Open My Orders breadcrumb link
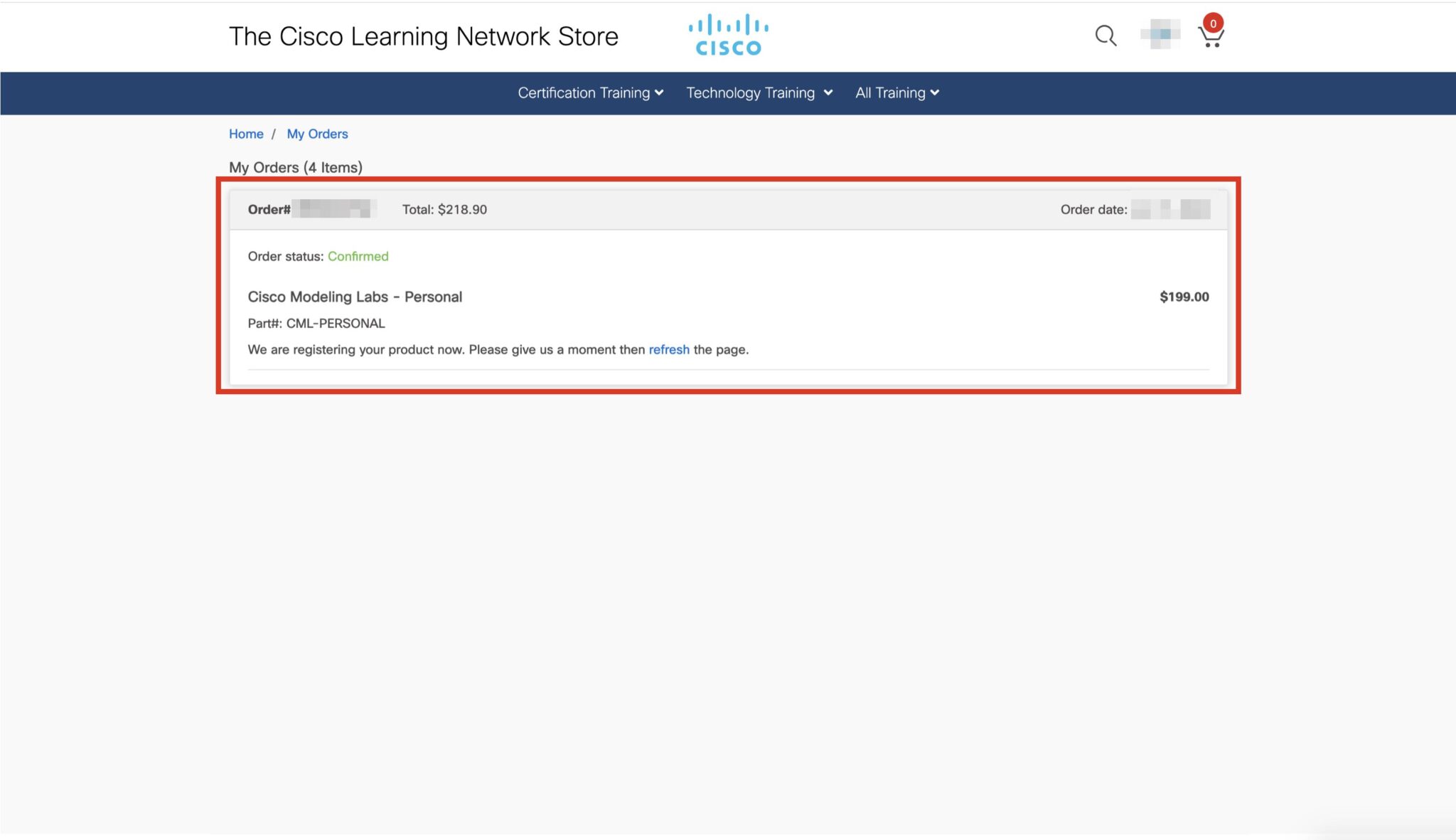Viewport: 1456px width, 840px height. [x=317, y=134]
